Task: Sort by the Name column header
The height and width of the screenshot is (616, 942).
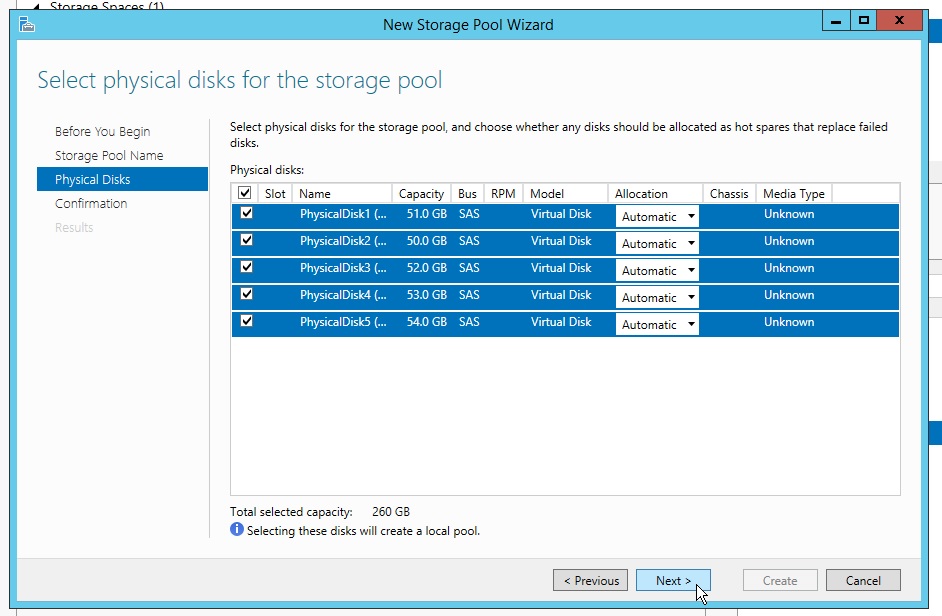Action: [342, 194]
